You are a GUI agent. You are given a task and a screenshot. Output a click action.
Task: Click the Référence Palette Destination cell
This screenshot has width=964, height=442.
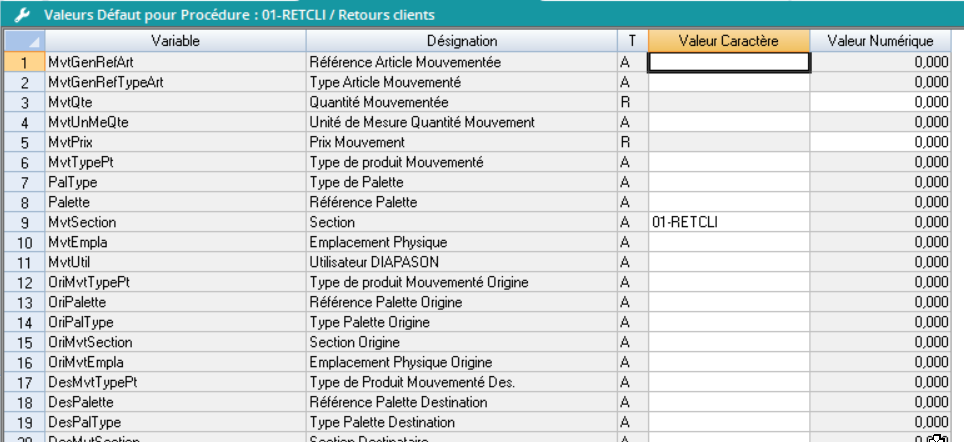point(461,402)
